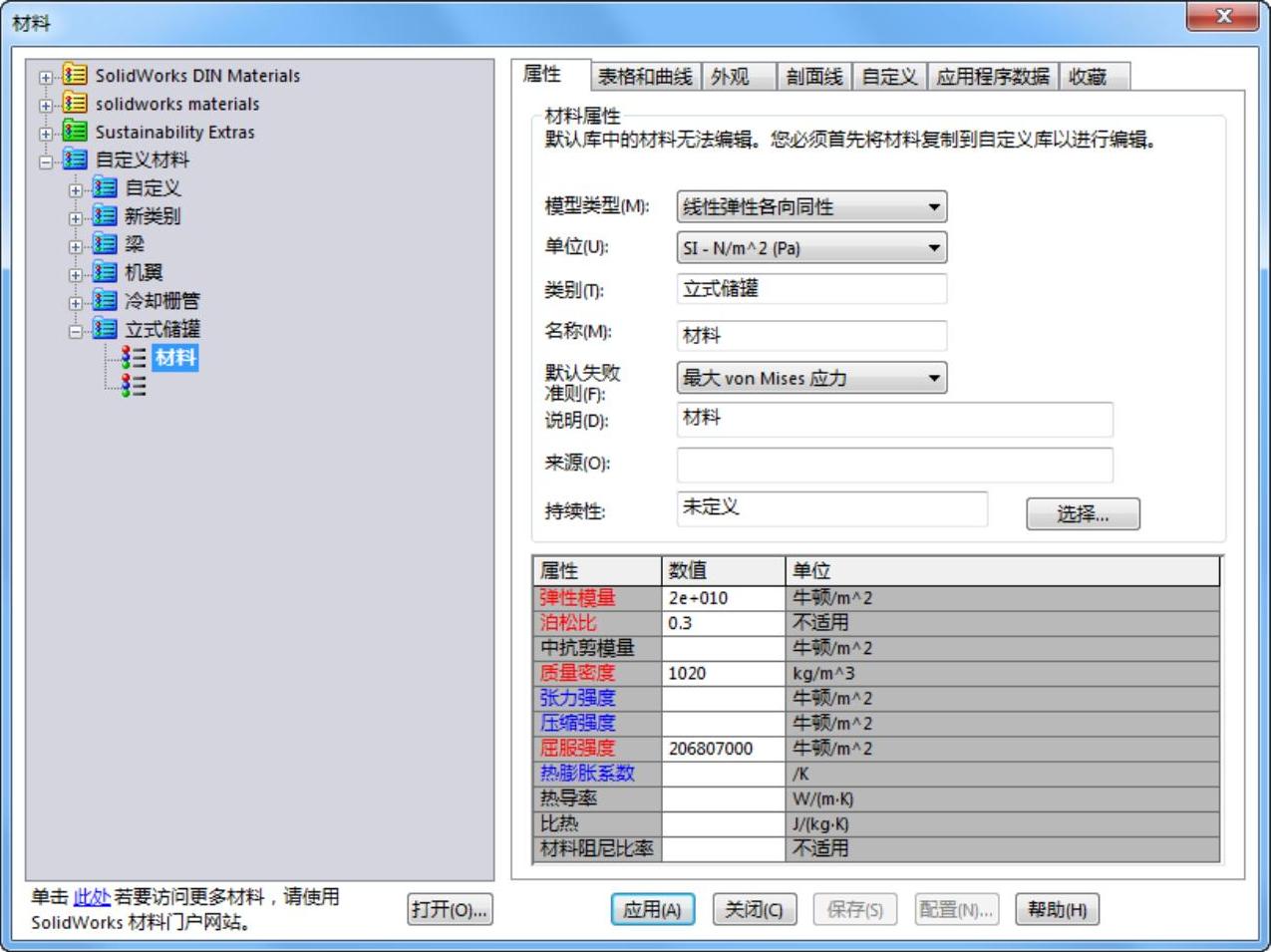Close the 材料 dialog window
1271x952 pixels.
[1223, 16]
